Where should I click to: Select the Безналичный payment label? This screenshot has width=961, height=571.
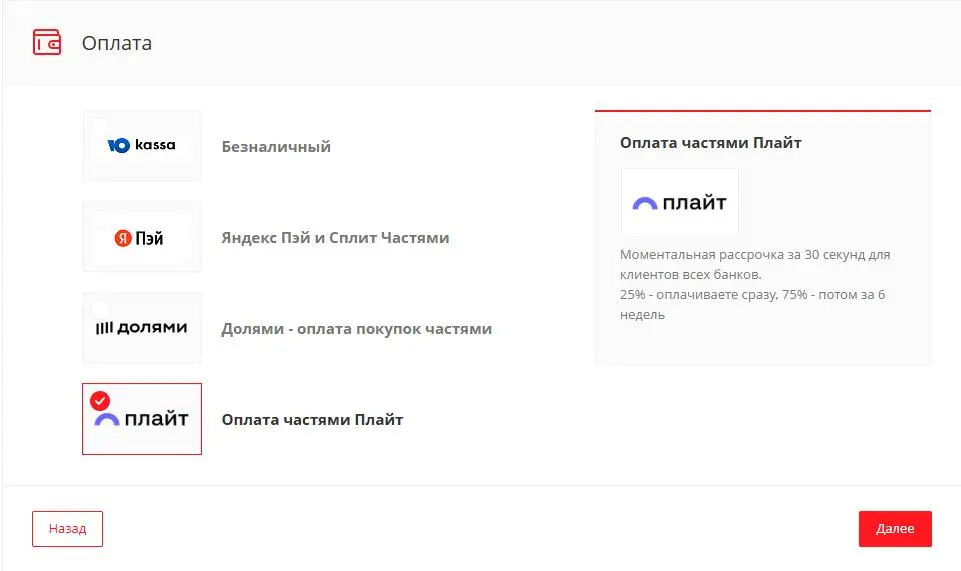pyautogui.click(x=276, y=147)
